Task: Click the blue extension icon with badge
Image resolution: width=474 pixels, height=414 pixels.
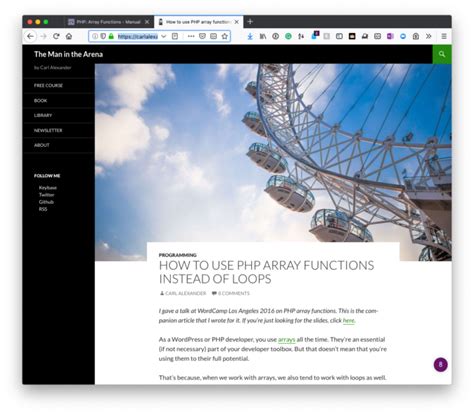Action: [314, 35]
